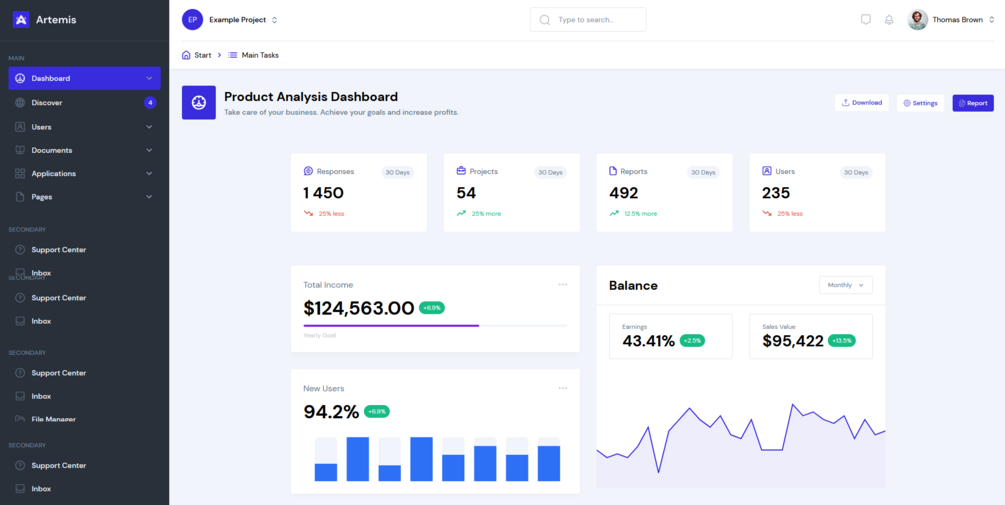Click the downward trend arrow in Responses card
Image resolution: width=1005 pixels, height=505 pixels.
point(308,213)
